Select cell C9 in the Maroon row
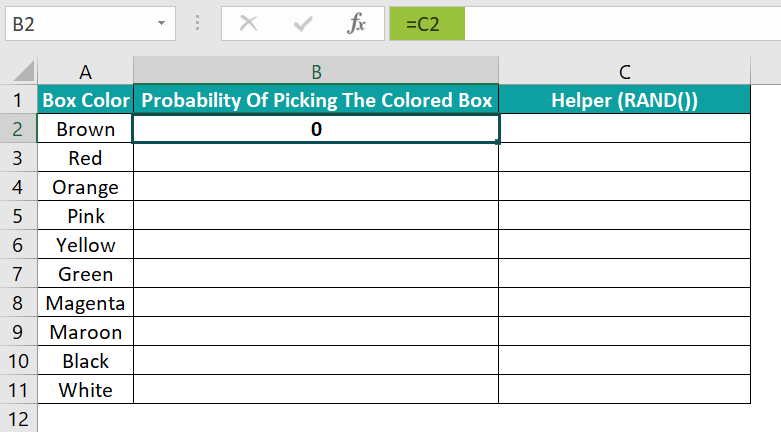This screenshot has width=781, height=432. (x=625, y=331)
